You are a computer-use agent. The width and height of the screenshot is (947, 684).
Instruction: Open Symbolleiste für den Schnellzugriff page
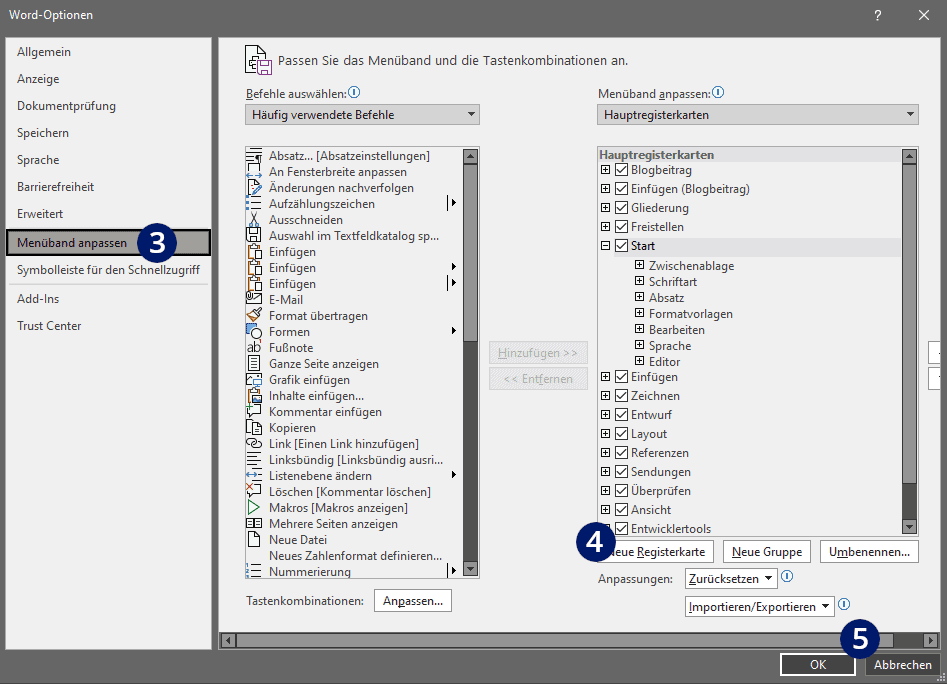click(109, 270)
